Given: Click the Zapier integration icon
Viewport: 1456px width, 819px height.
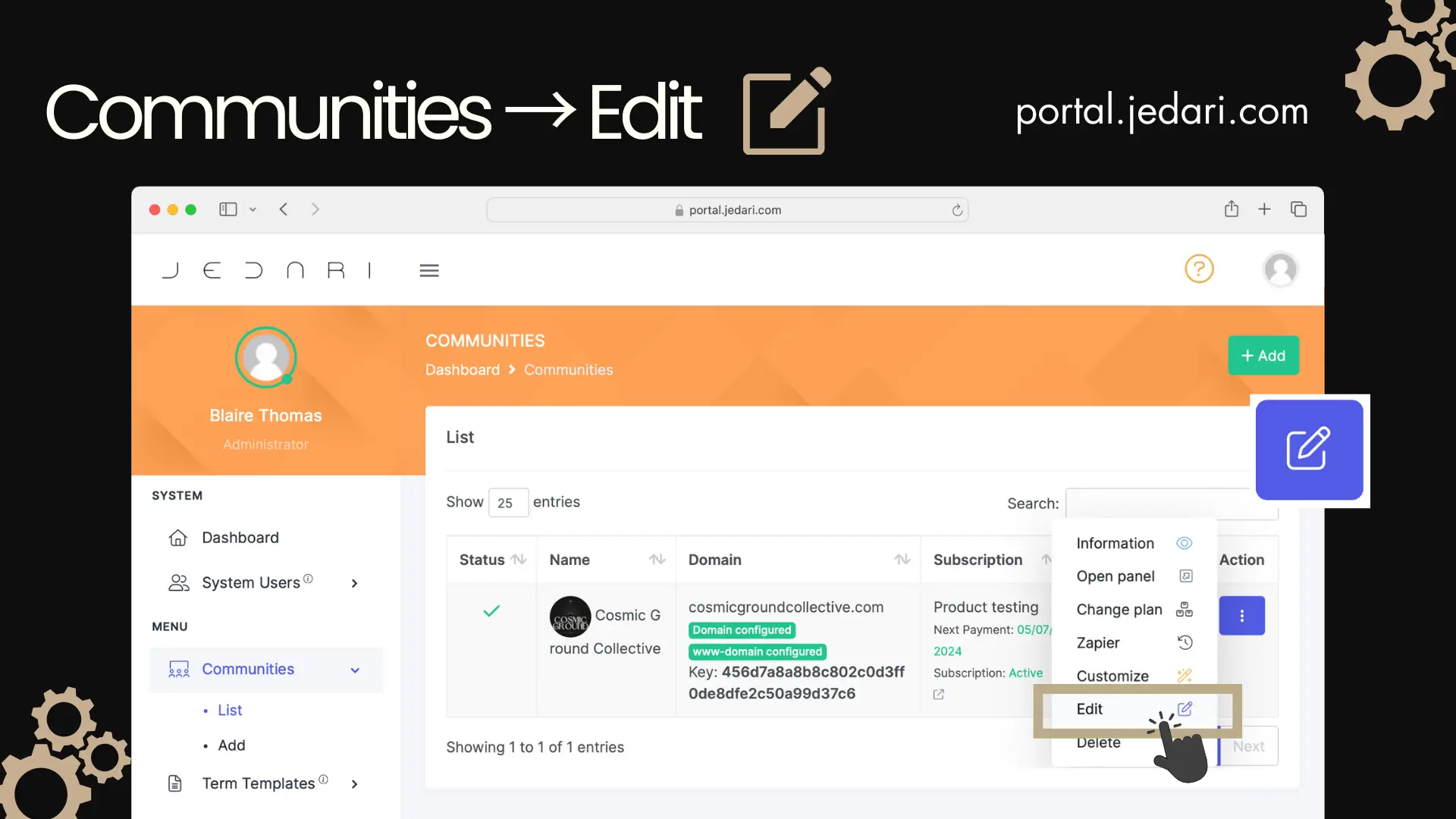Looking at the screenshot, I should 1185,642.
